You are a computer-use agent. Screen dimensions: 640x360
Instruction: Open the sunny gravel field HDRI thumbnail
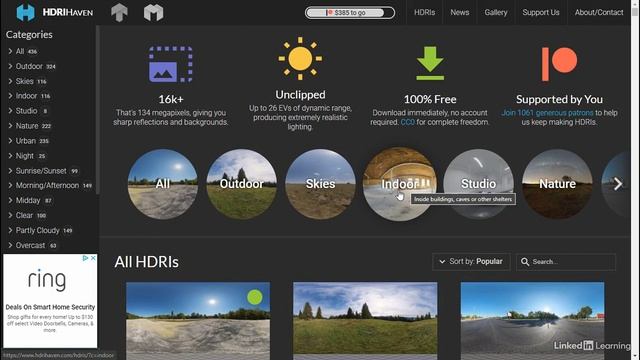click(198, 321)
